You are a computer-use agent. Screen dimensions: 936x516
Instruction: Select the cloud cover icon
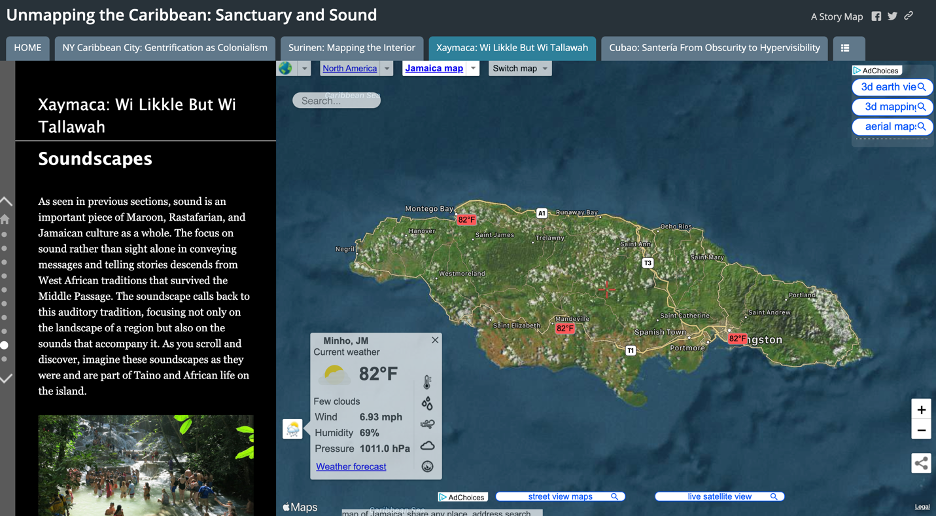(x=427, y=446)
